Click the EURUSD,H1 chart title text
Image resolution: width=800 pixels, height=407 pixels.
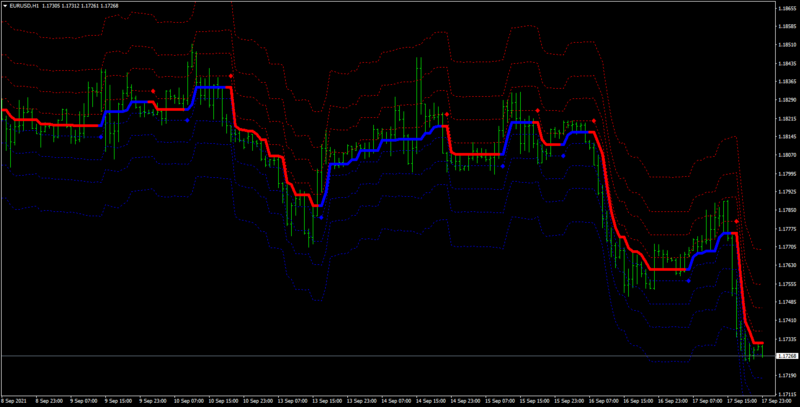[24, 6]
